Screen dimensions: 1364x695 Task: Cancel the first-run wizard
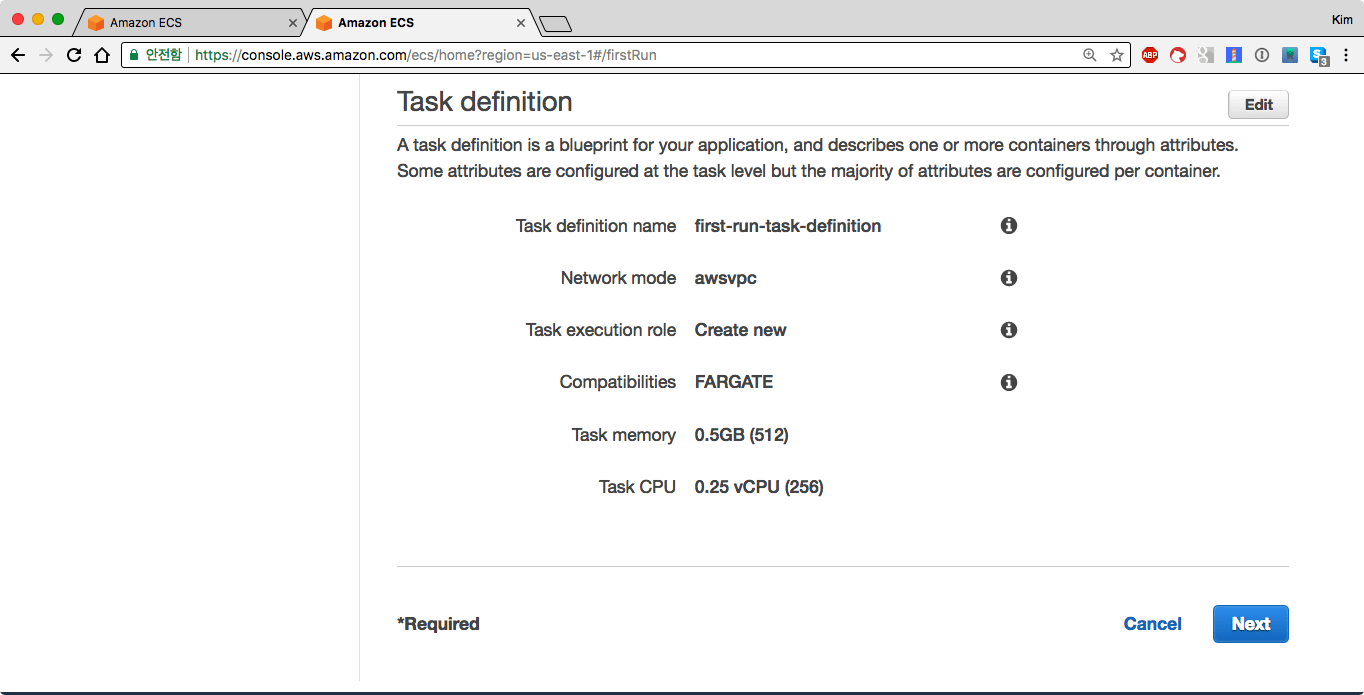click(1152, 624)
